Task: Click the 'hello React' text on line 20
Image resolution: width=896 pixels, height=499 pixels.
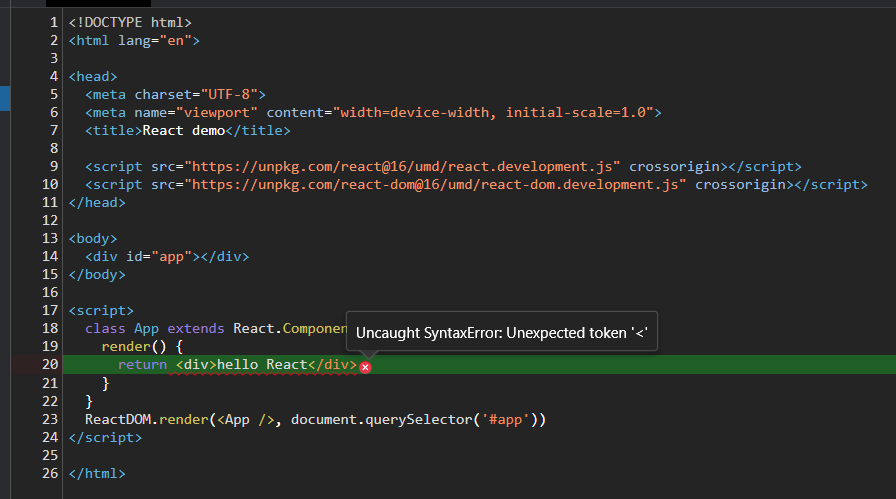Action: point(262,365)
